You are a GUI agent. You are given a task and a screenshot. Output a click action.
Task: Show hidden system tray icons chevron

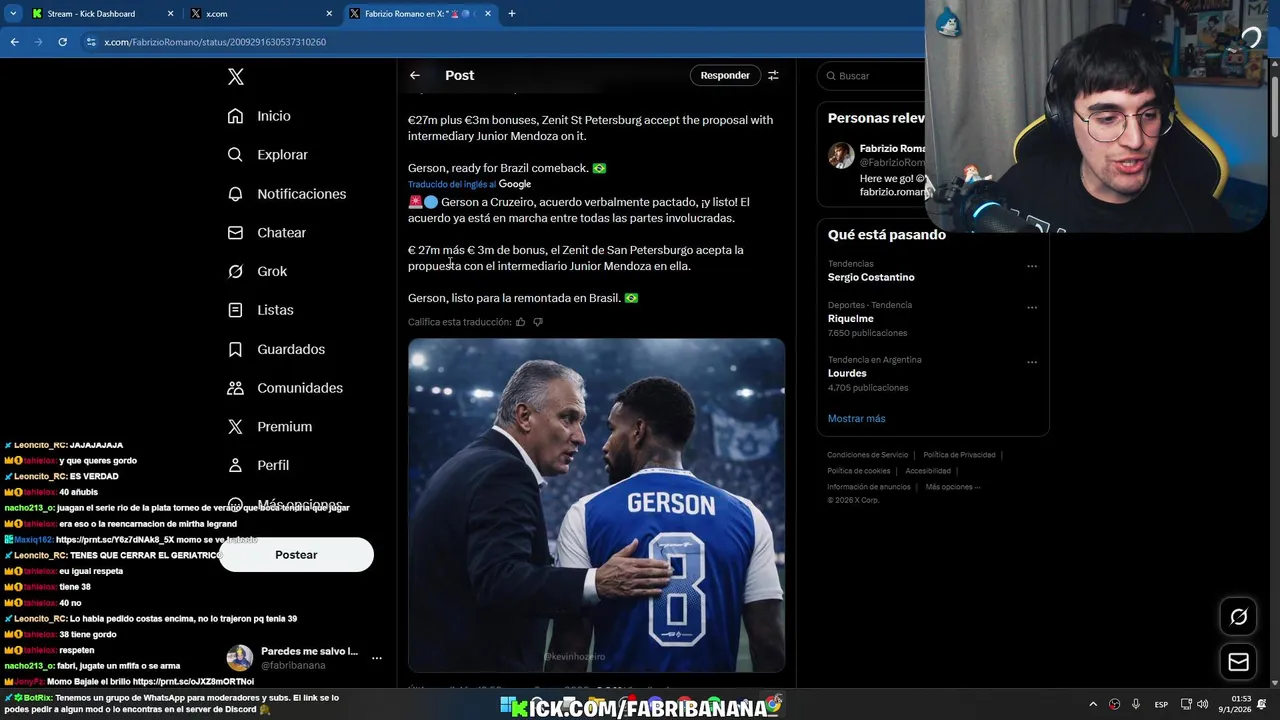[1093, 704]
